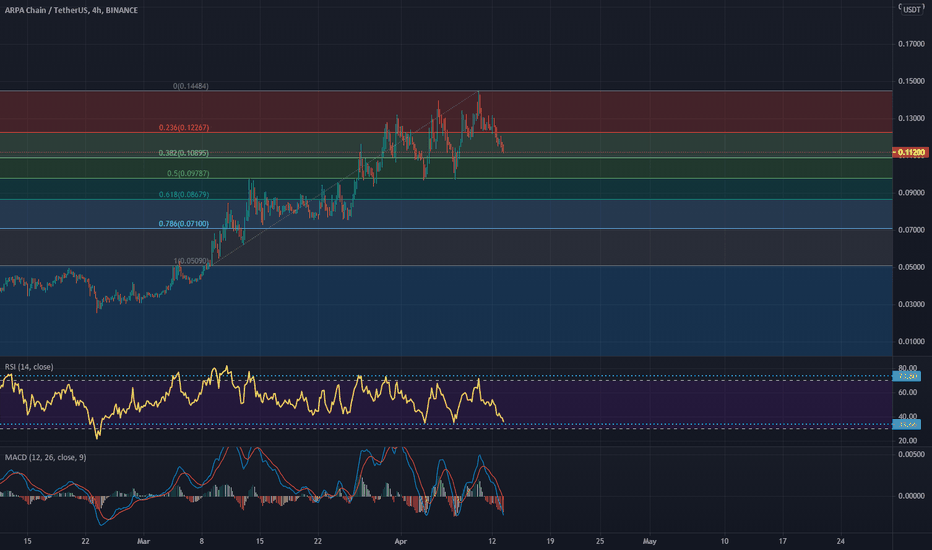Click the 0.07000 price axis value
The height and width of the screenshot is (550, 932).
911,230
